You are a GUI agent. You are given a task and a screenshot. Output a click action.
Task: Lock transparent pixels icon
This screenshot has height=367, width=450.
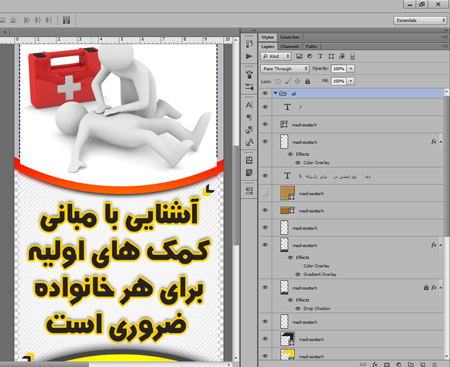coord(278,81)
